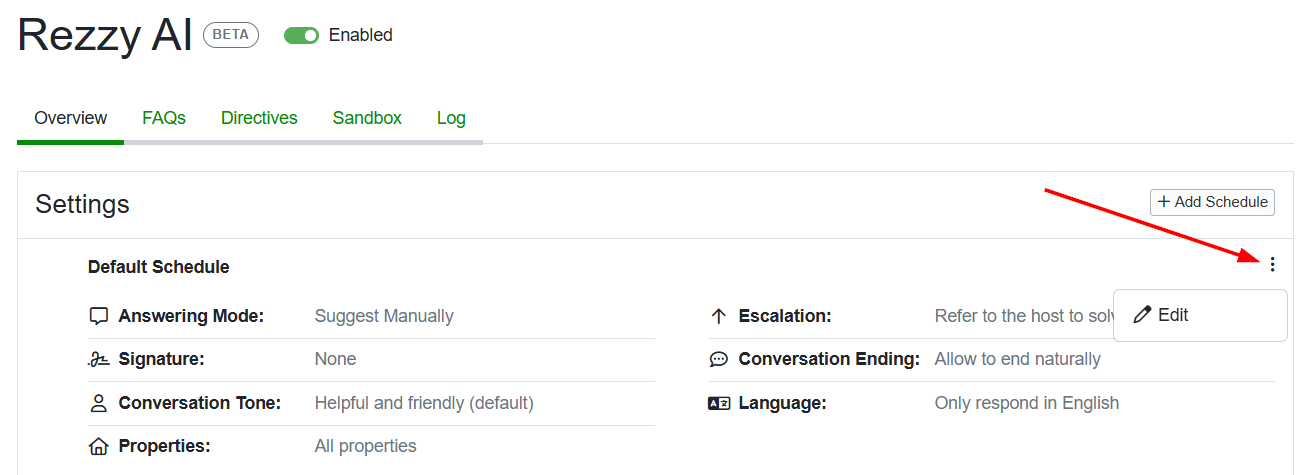The image size is (1309, 475).
Task: Click the Default Schedule heading
Action: coord(158,267)
